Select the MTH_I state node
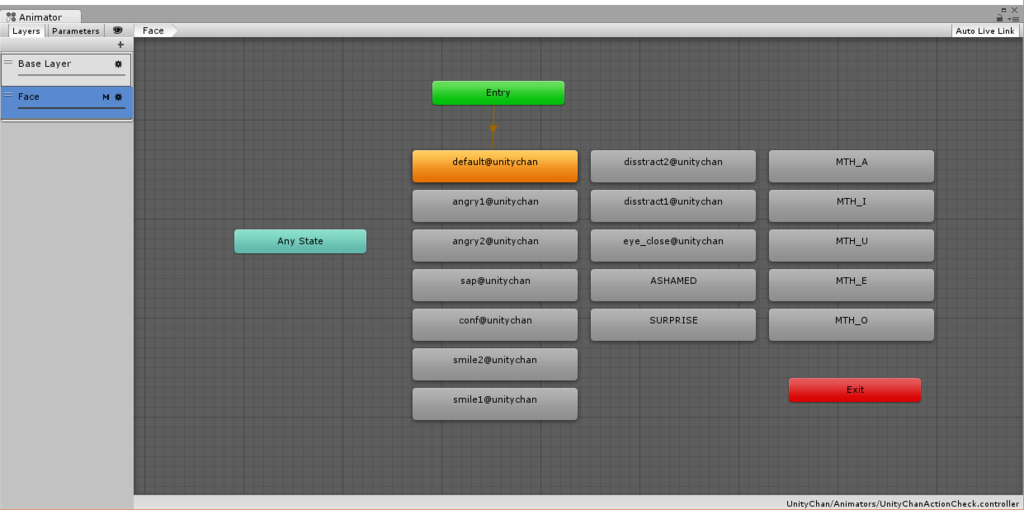 pyautogui.click(x=852, y=206)
